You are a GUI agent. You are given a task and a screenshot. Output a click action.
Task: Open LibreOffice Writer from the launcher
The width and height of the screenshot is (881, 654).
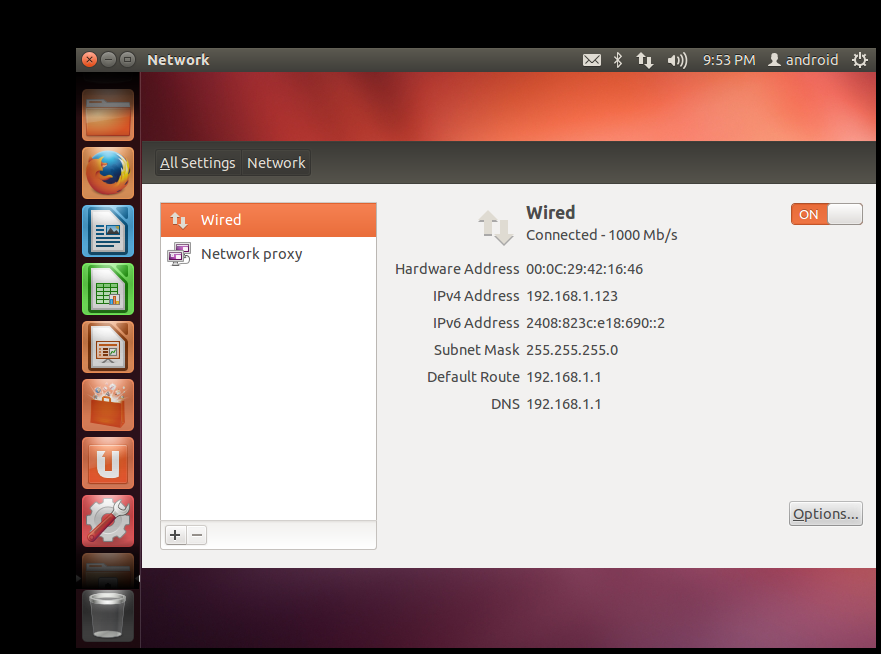(x=108, y=231)
